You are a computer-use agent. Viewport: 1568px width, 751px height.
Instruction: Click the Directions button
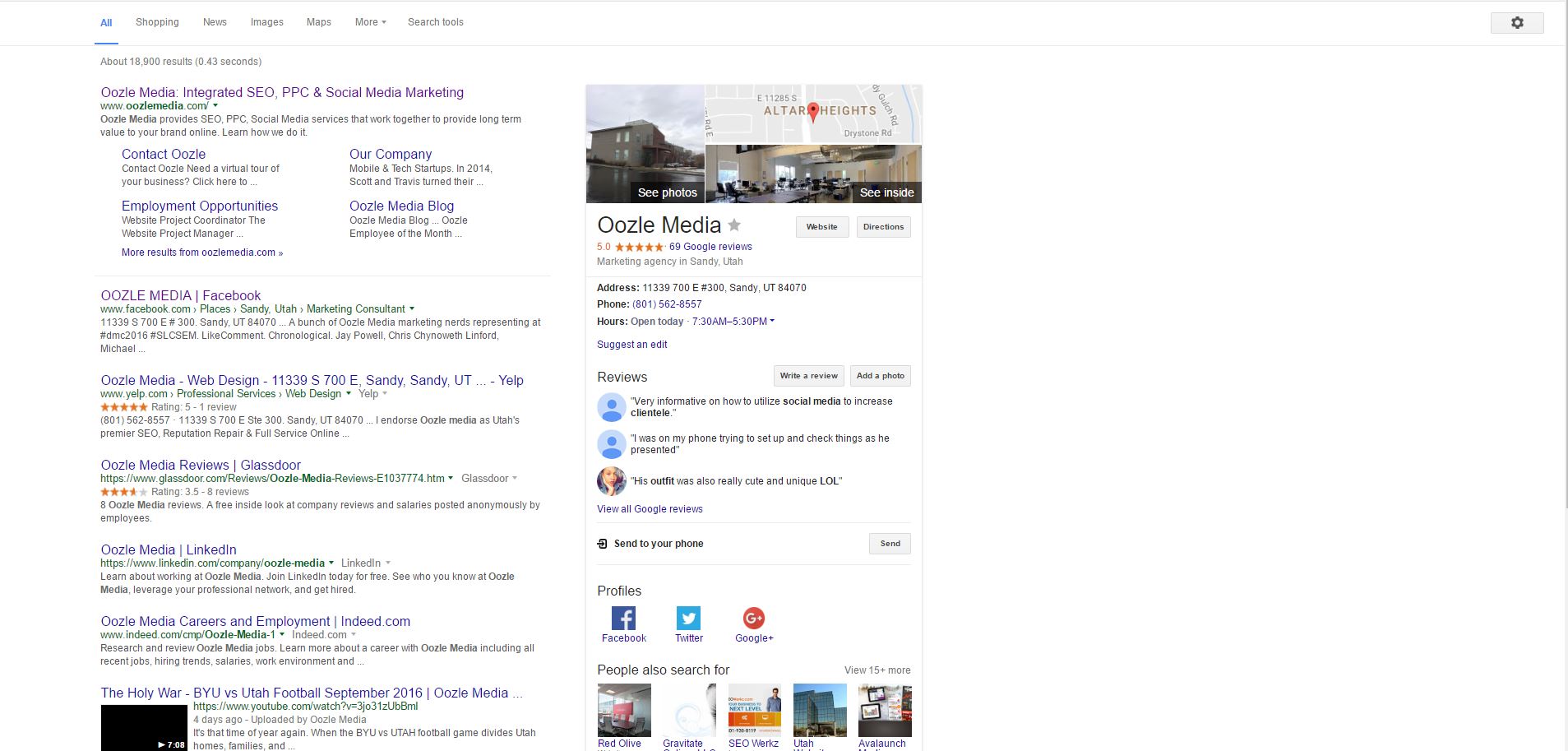(x=884, y=227)
